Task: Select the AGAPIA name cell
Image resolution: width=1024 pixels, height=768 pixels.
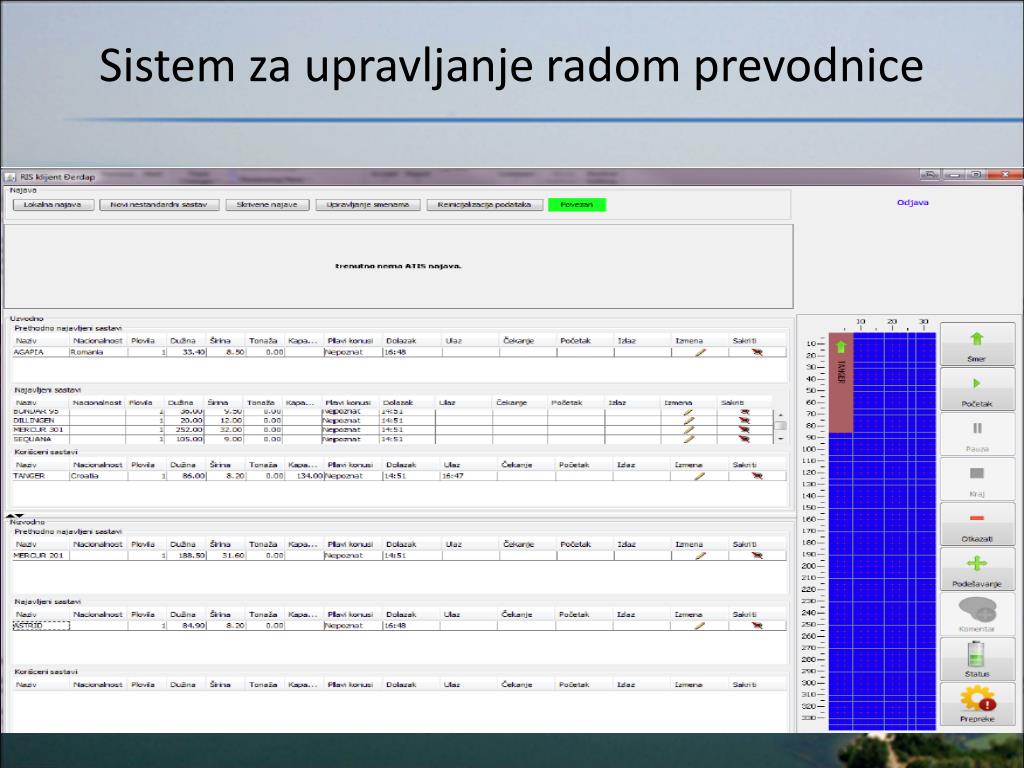Action: tap(40, 352)
